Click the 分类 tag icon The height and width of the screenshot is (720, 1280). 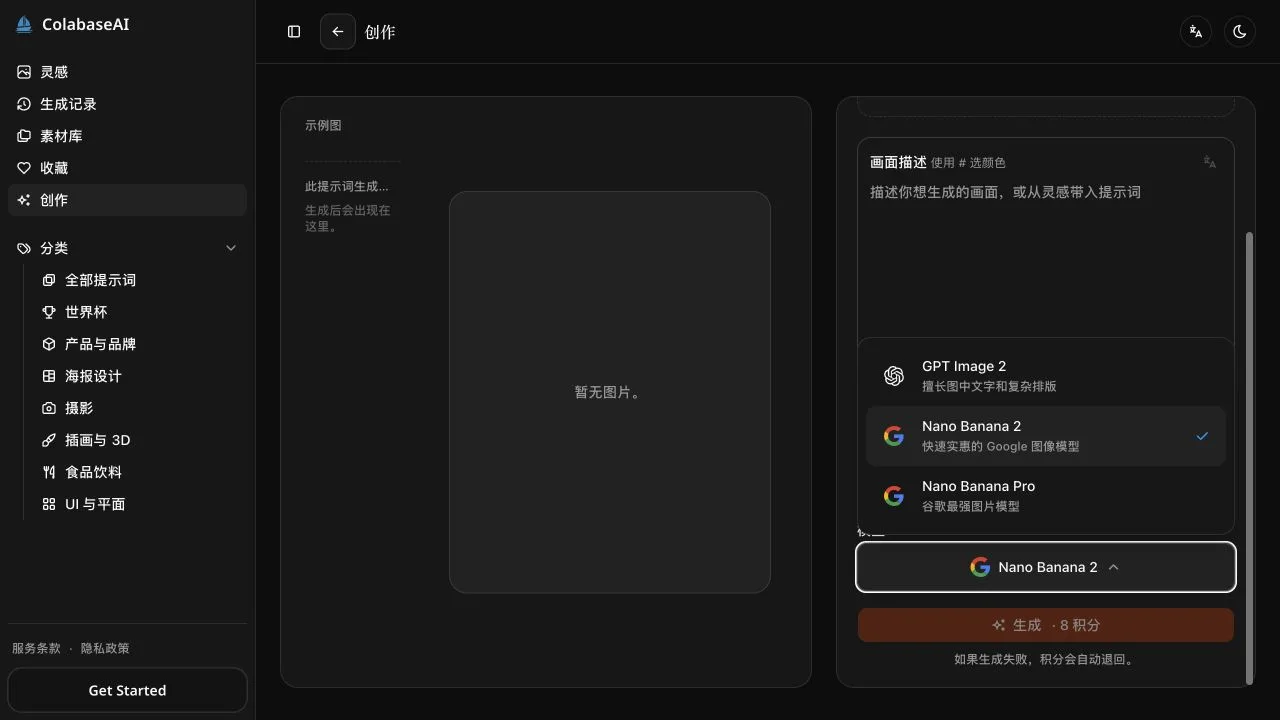[24, 248]
